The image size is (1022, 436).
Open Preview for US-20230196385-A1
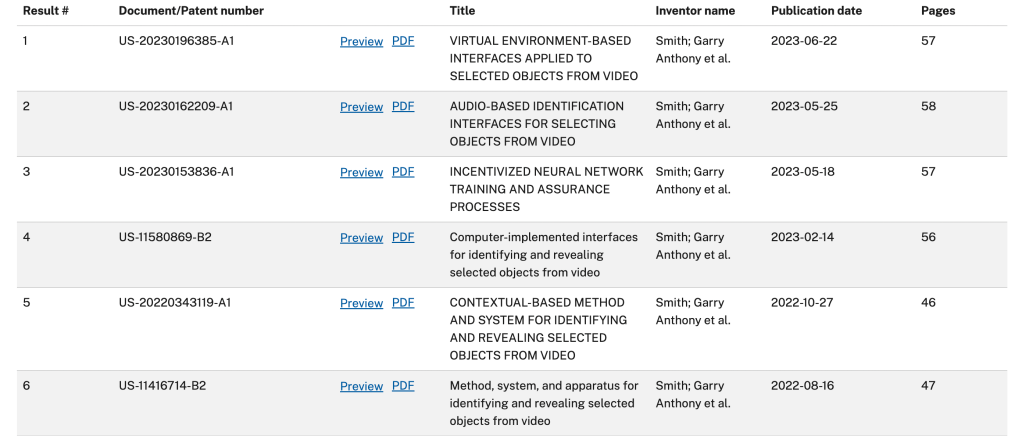click(361, 42)
